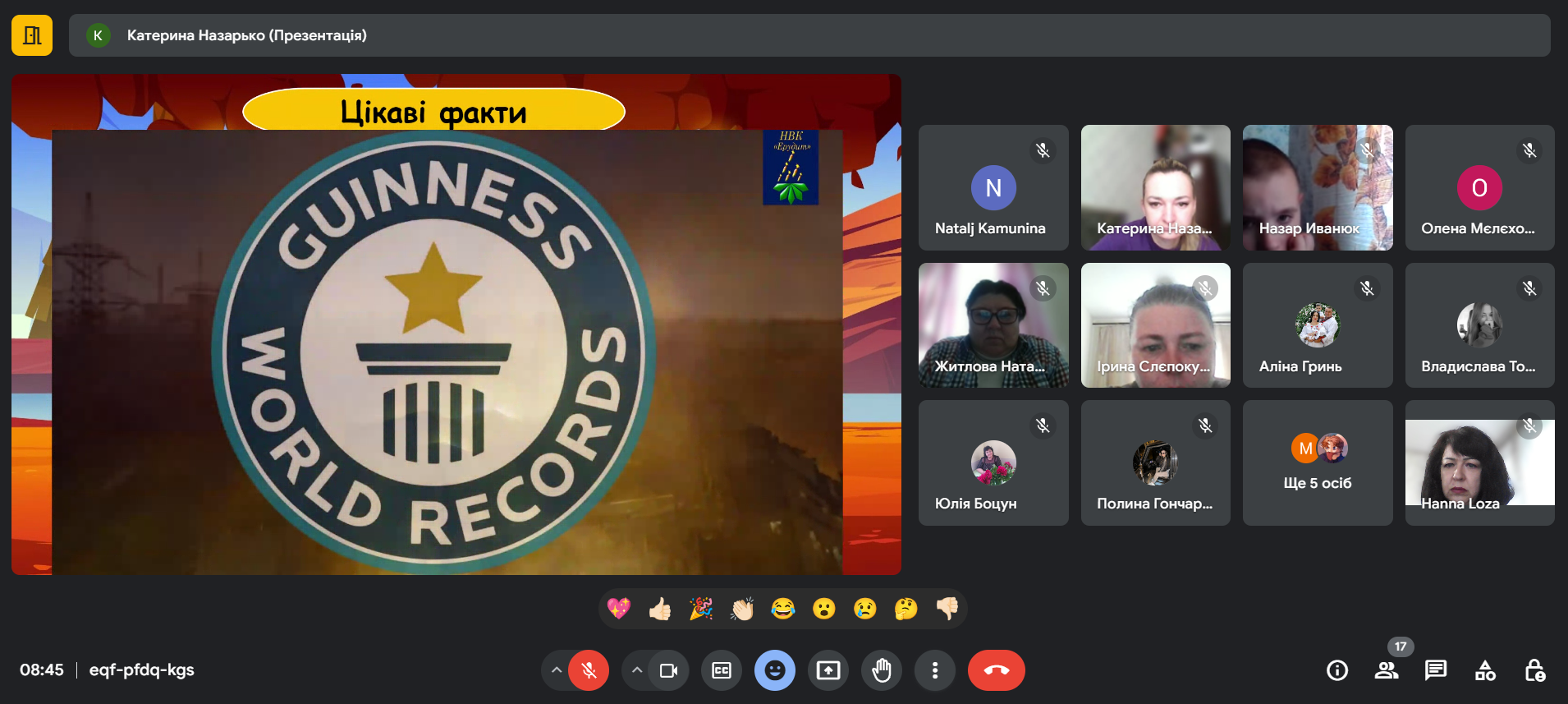The image size is (1568, 704).
Task: Raise your hand
Action: tap(882, 670)
